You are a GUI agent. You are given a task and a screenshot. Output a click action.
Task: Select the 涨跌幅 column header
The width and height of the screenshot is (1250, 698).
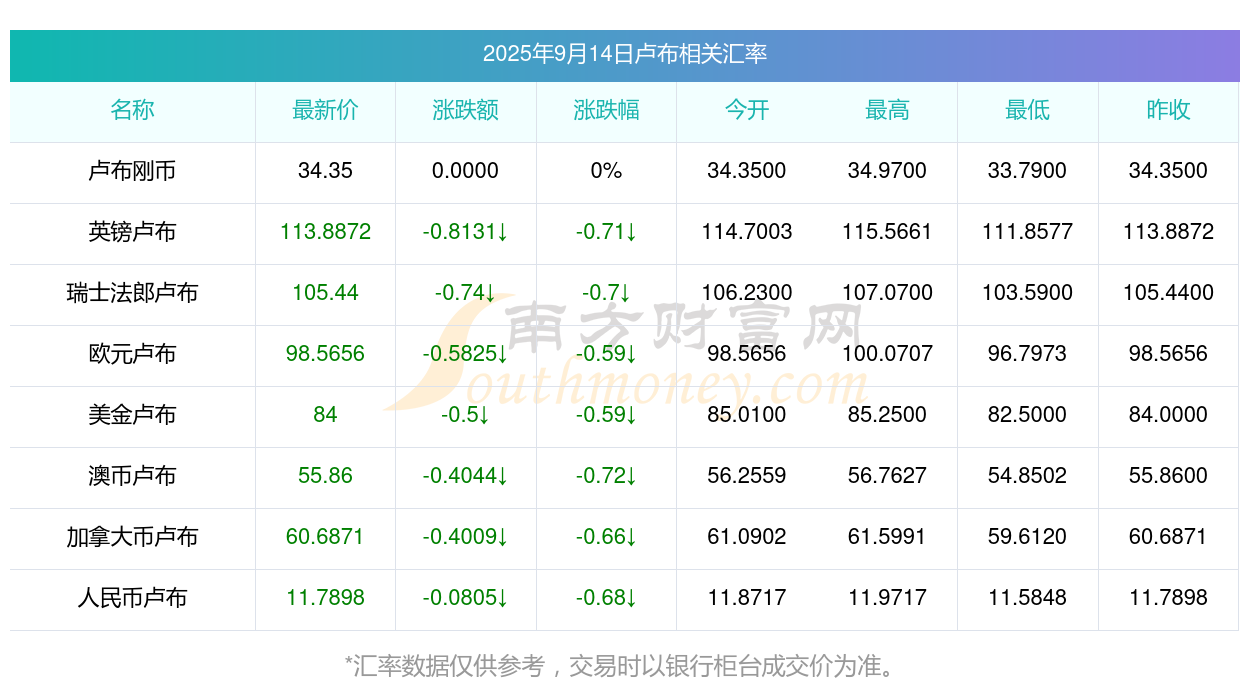(606, 110)
